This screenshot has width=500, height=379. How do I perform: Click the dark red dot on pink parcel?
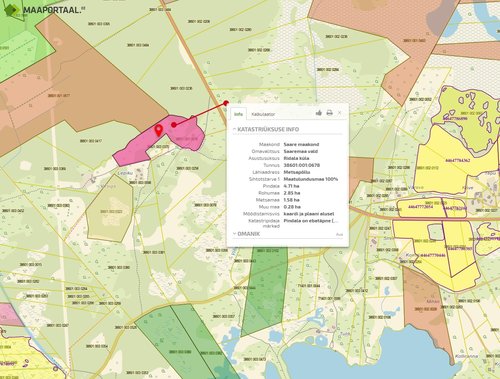click(174, 125)
